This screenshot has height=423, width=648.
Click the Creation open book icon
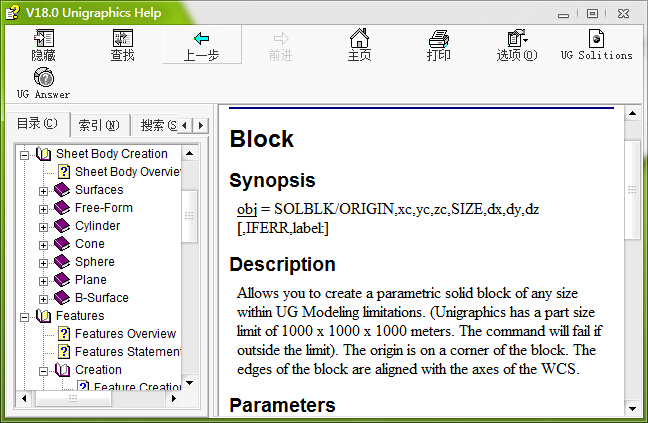[x=62, y=370]
